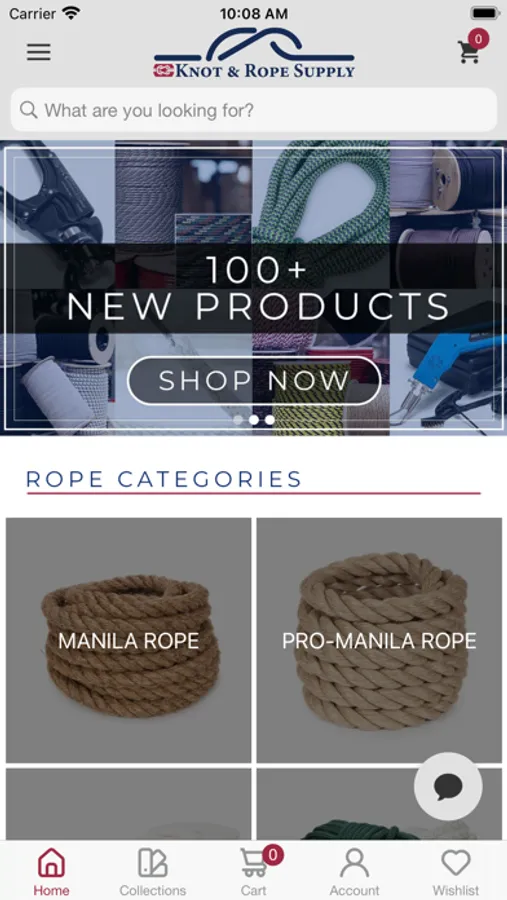Tap the Knot & Rope Supply logo
This screenshot has height=900, width=507.
254,53
